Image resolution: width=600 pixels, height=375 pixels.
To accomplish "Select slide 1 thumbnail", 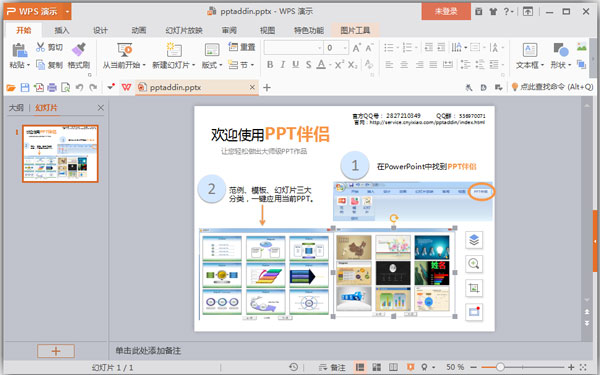I will coord(60,153).
